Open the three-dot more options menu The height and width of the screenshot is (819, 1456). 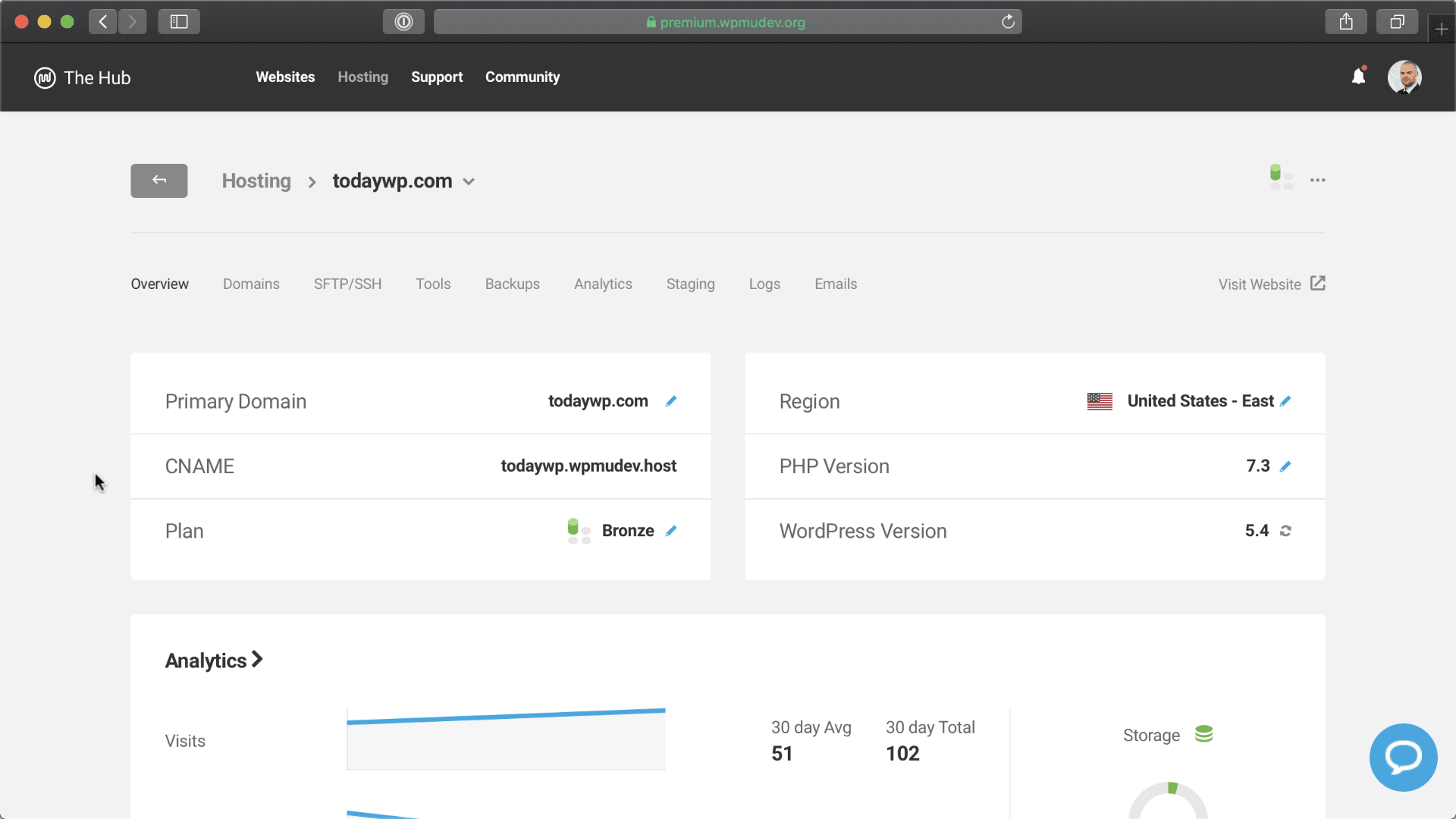tap(1318, 180)
